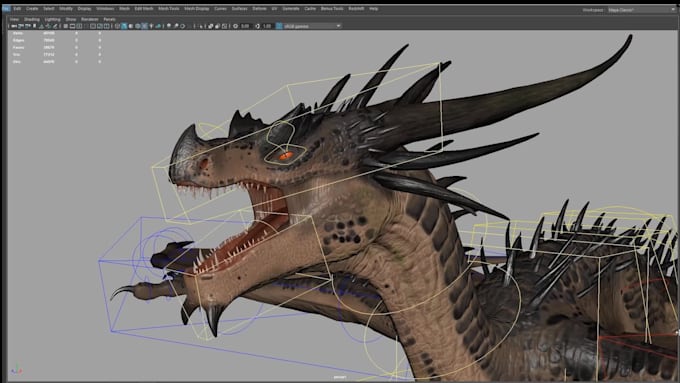Open the Edit Mesh menu
This screenshot has width=680, height=383.
coord(144,9)
